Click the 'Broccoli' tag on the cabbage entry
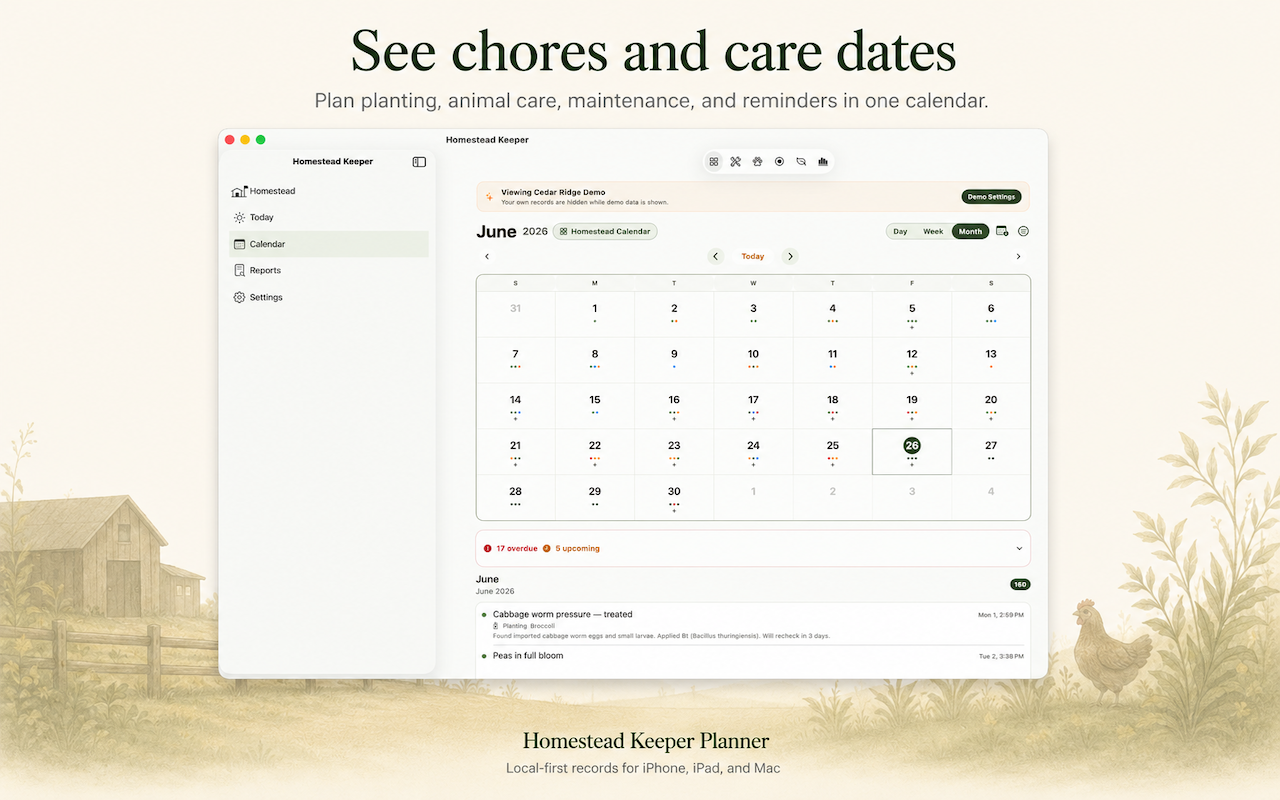The width and height of the screenshot is (1280, 800). [543, 626]
